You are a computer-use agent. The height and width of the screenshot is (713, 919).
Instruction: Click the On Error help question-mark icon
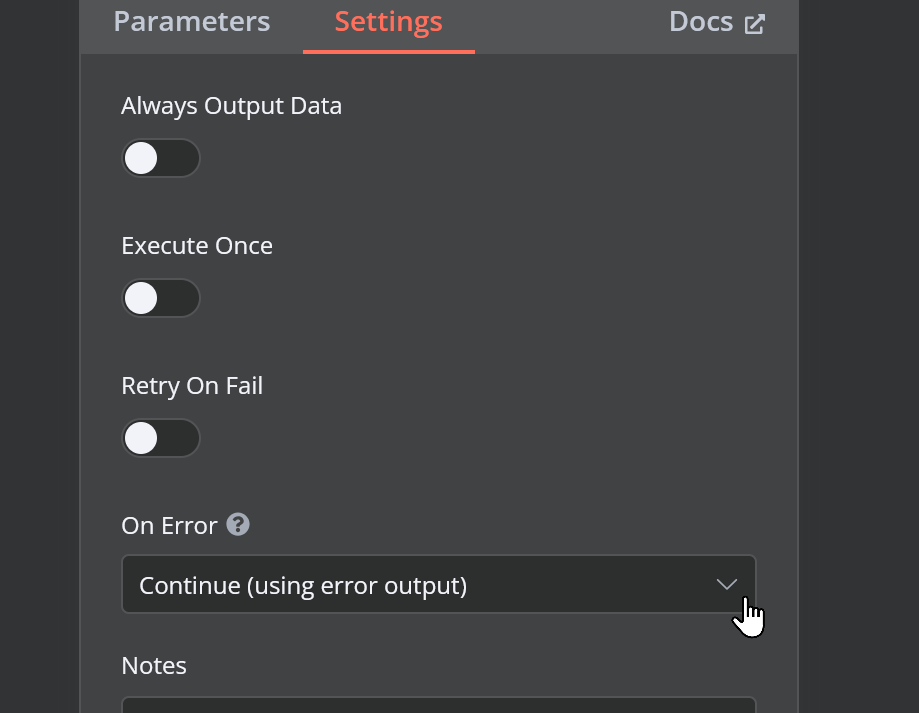tap(238, 524)
